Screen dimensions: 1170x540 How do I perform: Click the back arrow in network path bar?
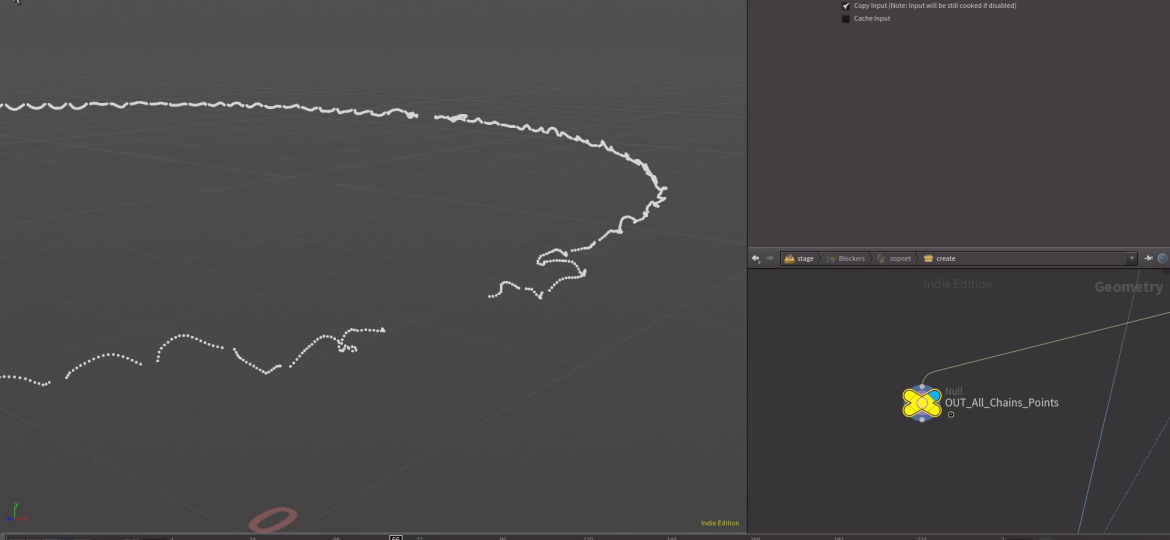(x=756, y=258)
